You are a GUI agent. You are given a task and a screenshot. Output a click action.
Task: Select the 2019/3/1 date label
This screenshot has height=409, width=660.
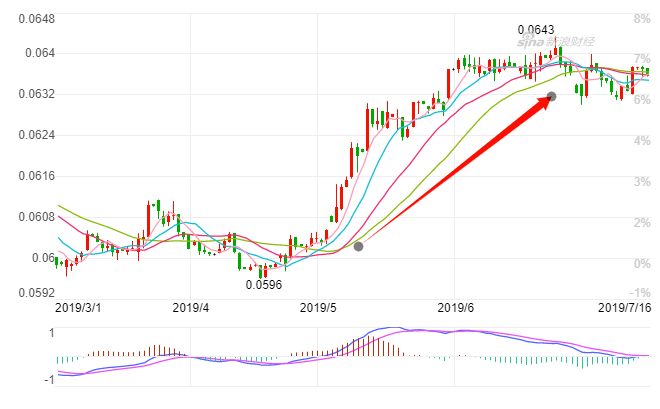coord(78,308)
